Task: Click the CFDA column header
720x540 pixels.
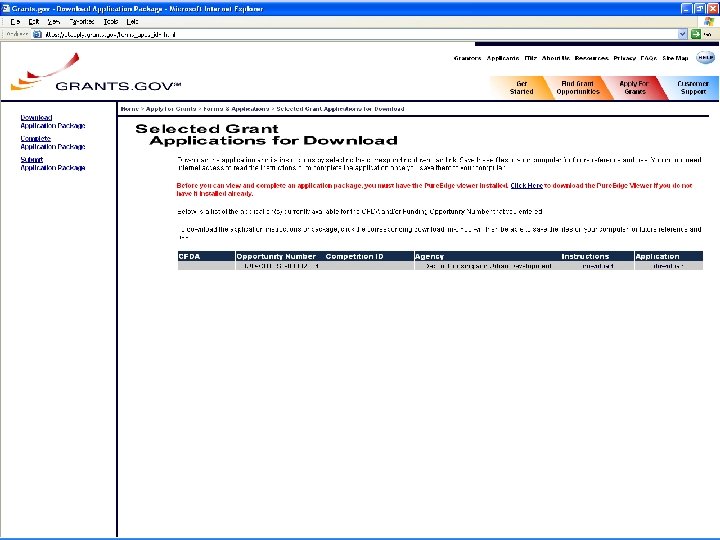Action: [x=189, y=256]
